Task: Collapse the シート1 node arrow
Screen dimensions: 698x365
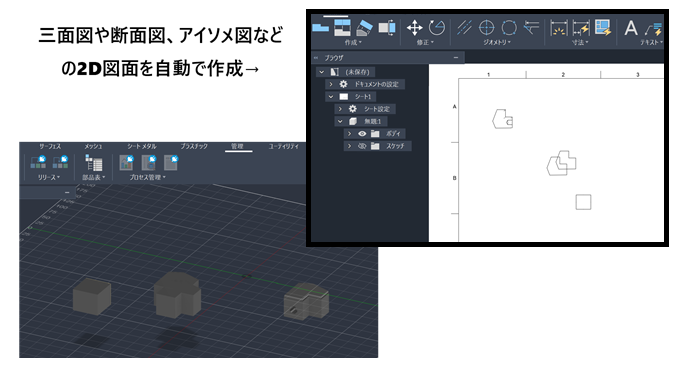Action: pyautogui.click(x=331, y=97)
